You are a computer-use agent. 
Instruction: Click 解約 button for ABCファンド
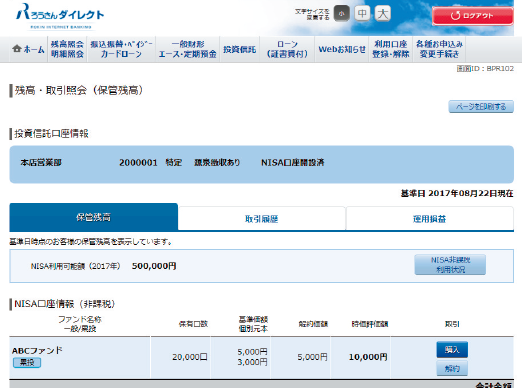pos(452,368)
